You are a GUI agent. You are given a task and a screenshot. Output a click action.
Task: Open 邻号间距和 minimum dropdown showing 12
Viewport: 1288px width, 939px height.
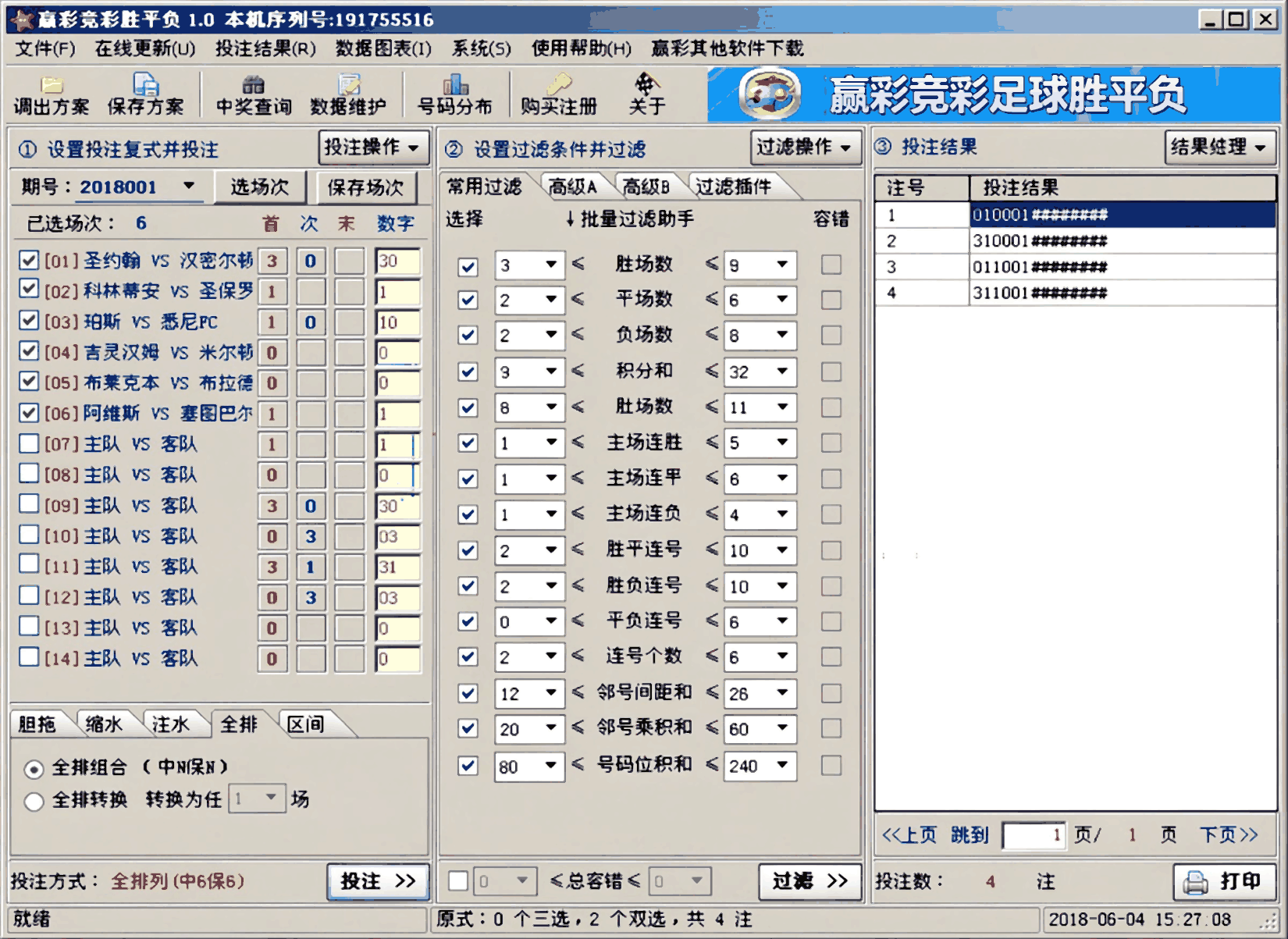(x=551, y=693)
